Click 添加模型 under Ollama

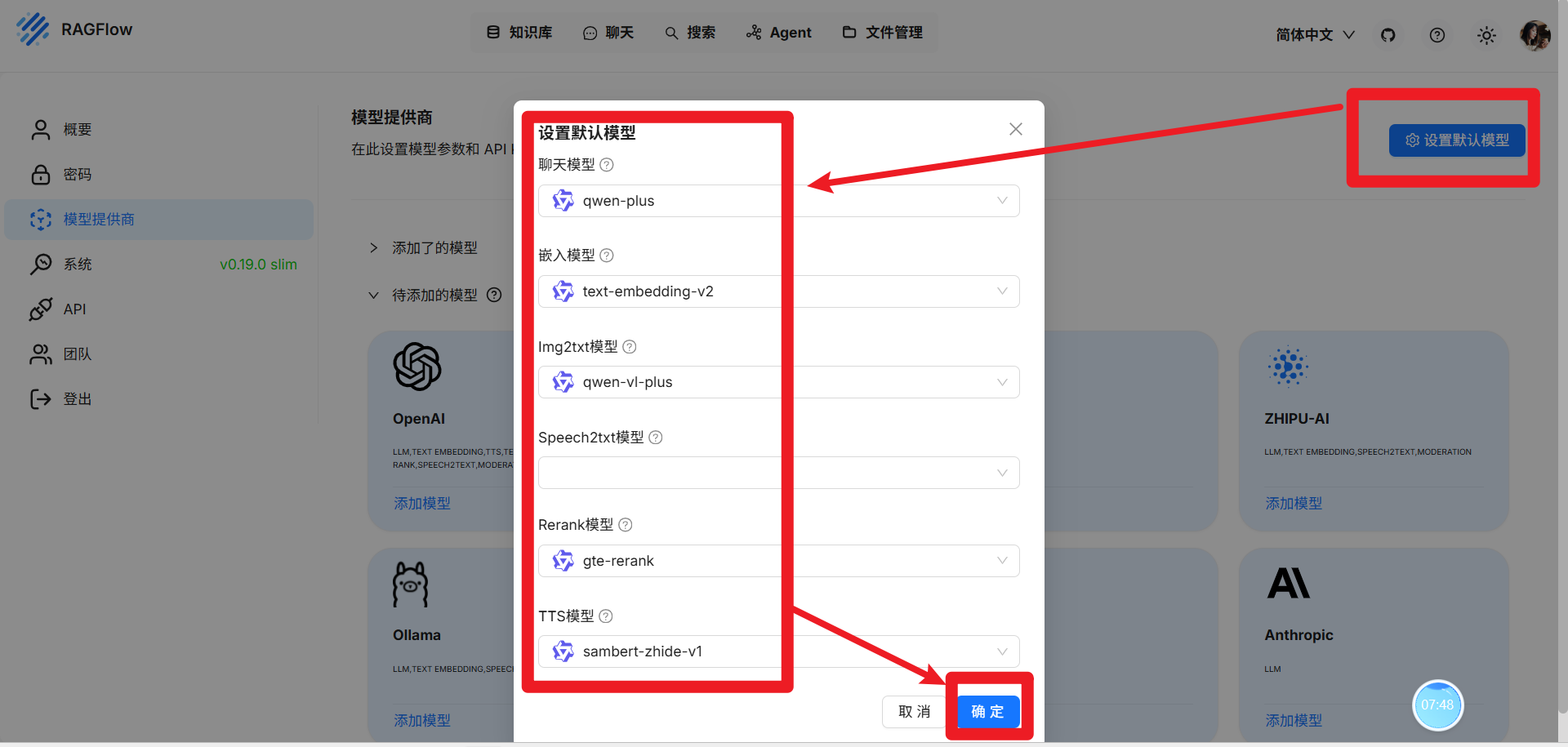point(422,721)
